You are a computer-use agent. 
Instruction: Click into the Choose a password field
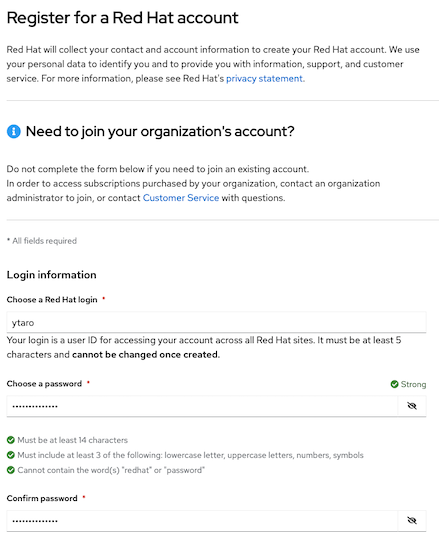(202, 406)
